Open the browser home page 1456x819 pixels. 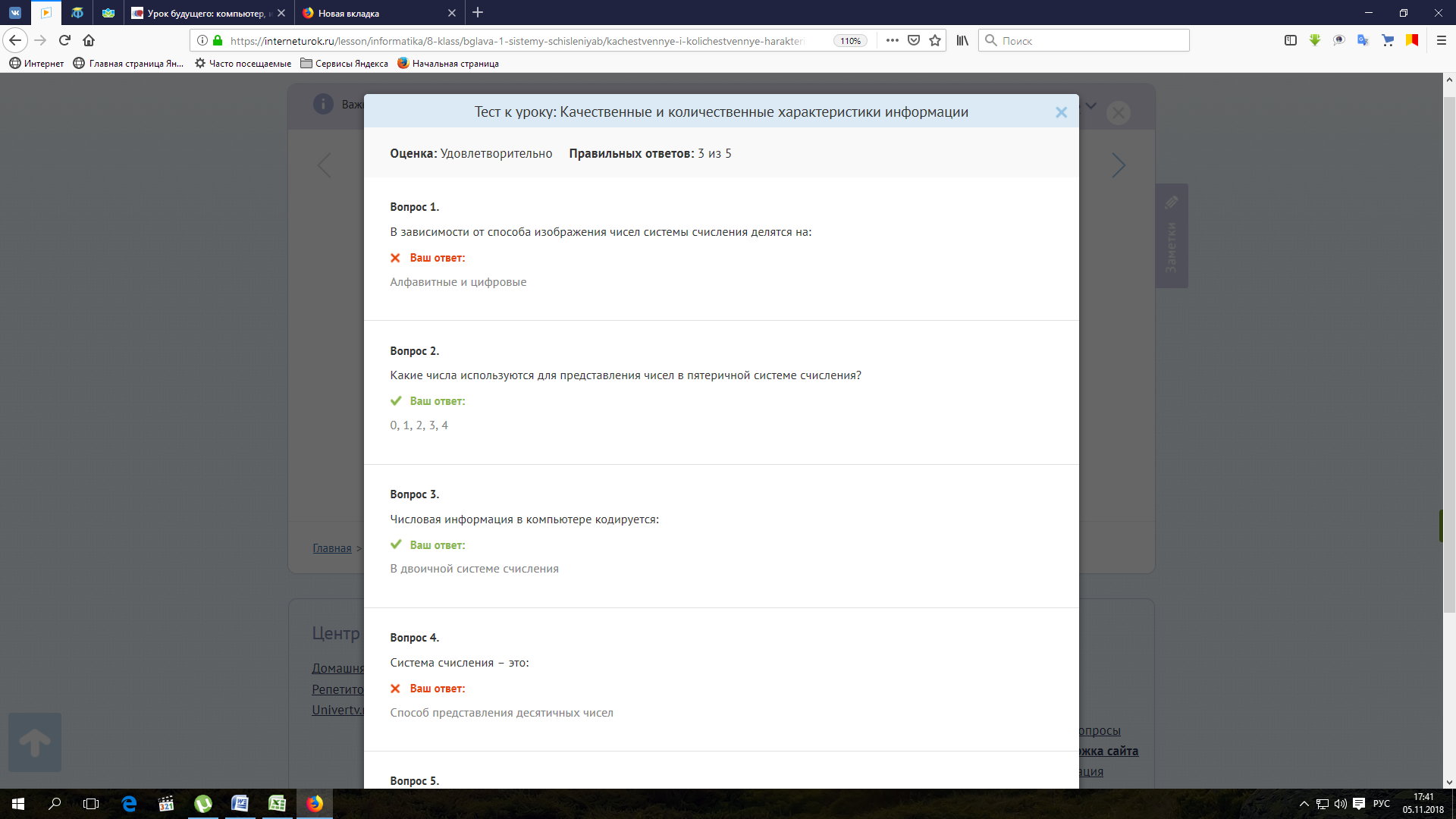point(89,40)
